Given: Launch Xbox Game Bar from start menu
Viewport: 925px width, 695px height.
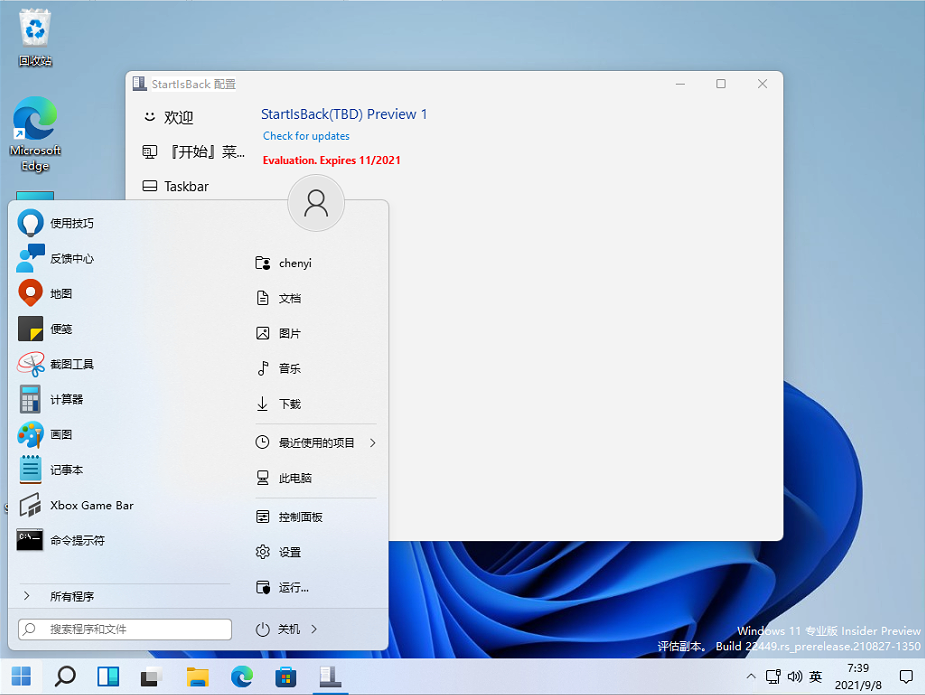Looking at the screenshot, I should coord(90,505).
